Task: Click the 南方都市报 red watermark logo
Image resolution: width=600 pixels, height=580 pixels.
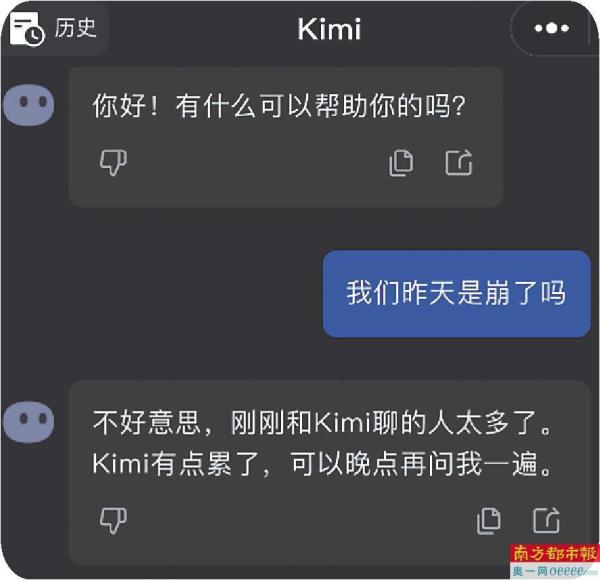Action: pyautogui.click(x=554, y=554)
